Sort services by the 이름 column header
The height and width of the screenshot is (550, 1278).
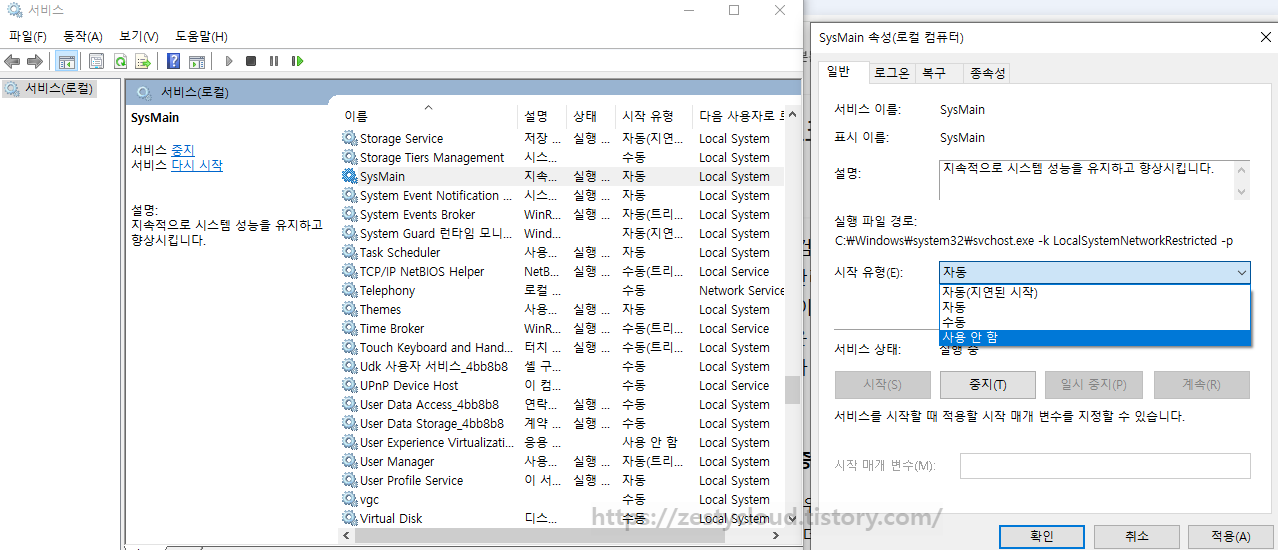[428, 115]
